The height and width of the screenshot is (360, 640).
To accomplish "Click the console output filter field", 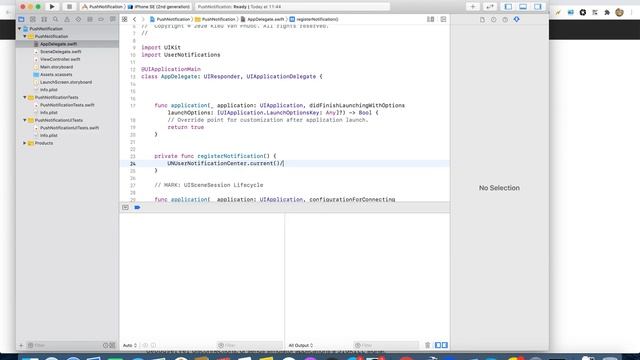I will pyautogui.click(x=386, y=345).
